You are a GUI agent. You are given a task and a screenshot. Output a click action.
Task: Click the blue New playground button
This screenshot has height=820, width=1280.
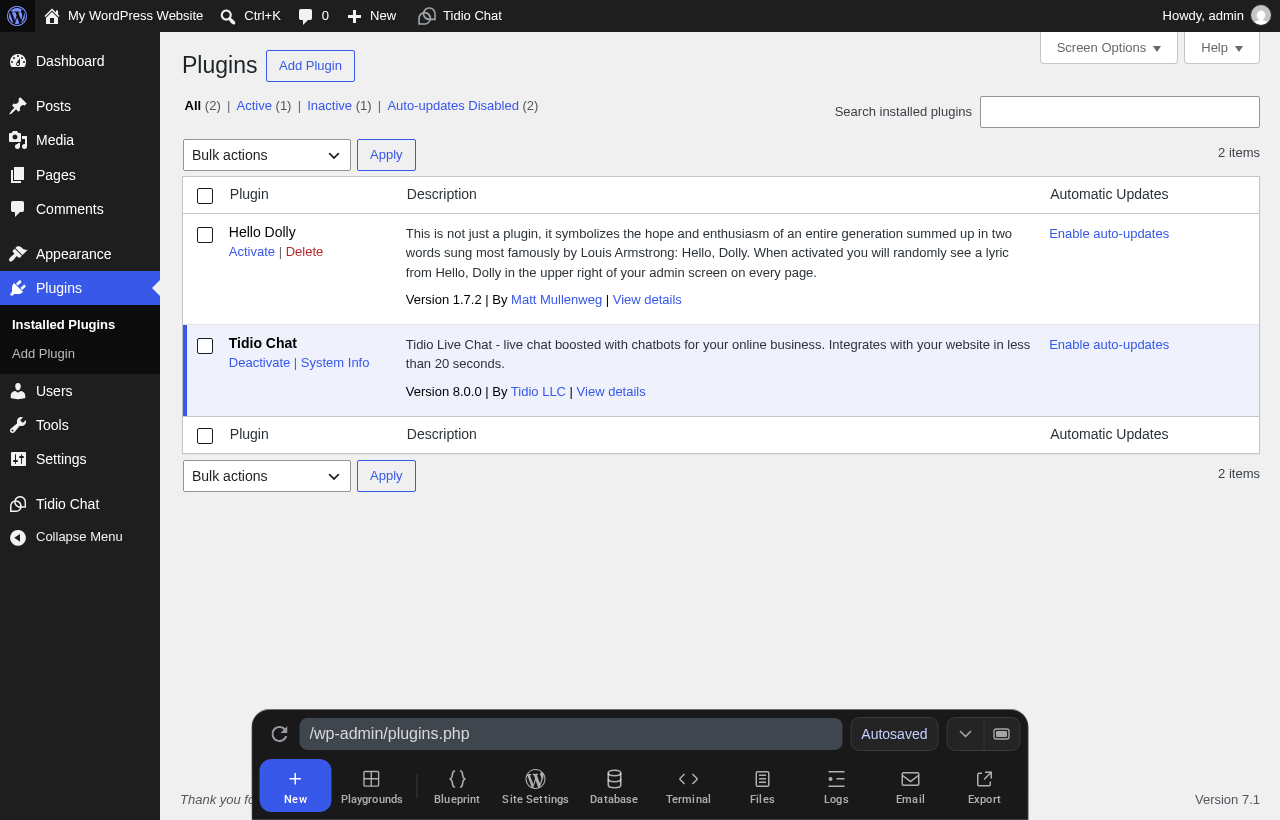click(295, 785)
